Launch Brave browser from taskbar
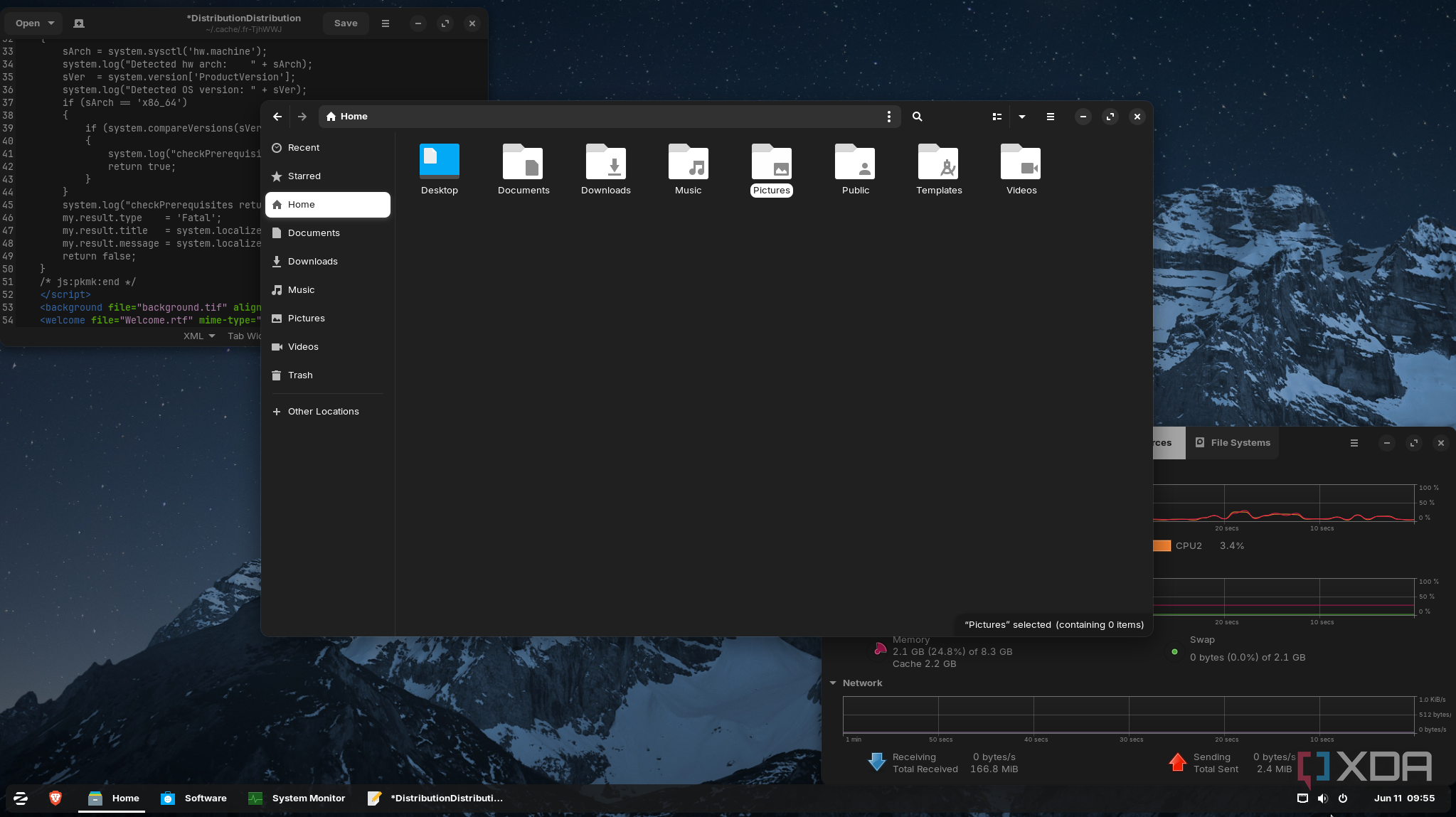This screenshot has width=1456, height=817. tap(55, 799)
